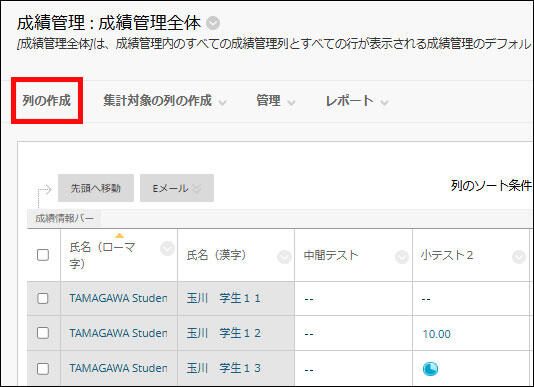
Task: Click the 先頭へ移動 button
Action: tap(96, 188)
